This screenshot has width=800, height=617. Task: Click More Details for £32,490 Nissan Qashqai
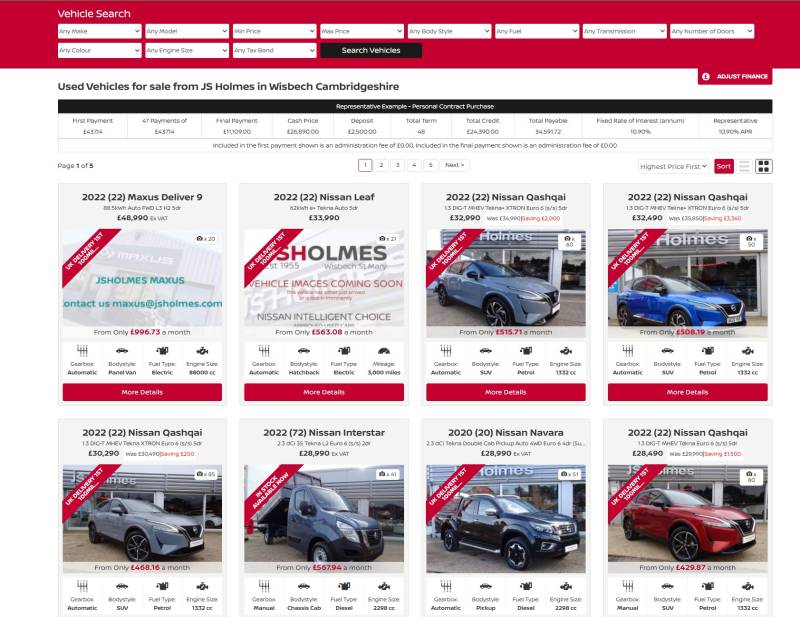point(688,392)
